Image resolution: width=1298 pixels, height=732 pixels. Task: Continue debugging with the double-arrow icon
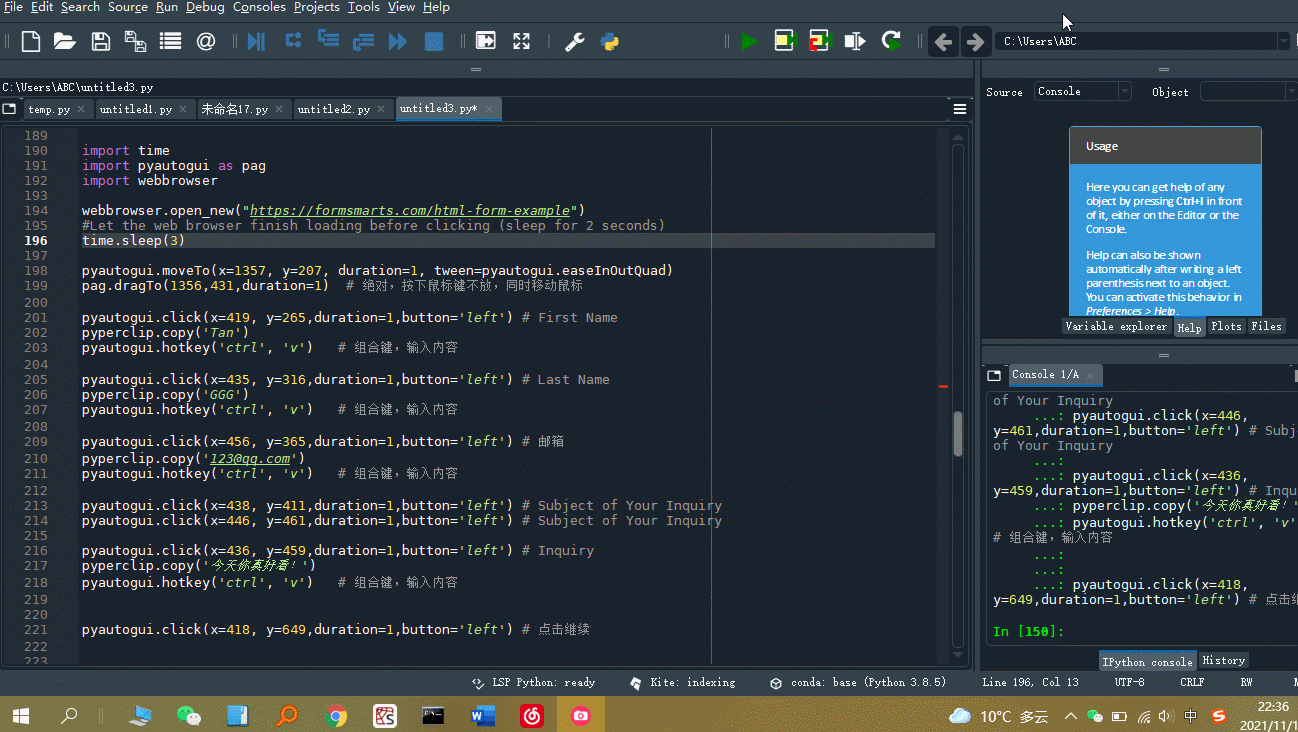click(398, 41)
